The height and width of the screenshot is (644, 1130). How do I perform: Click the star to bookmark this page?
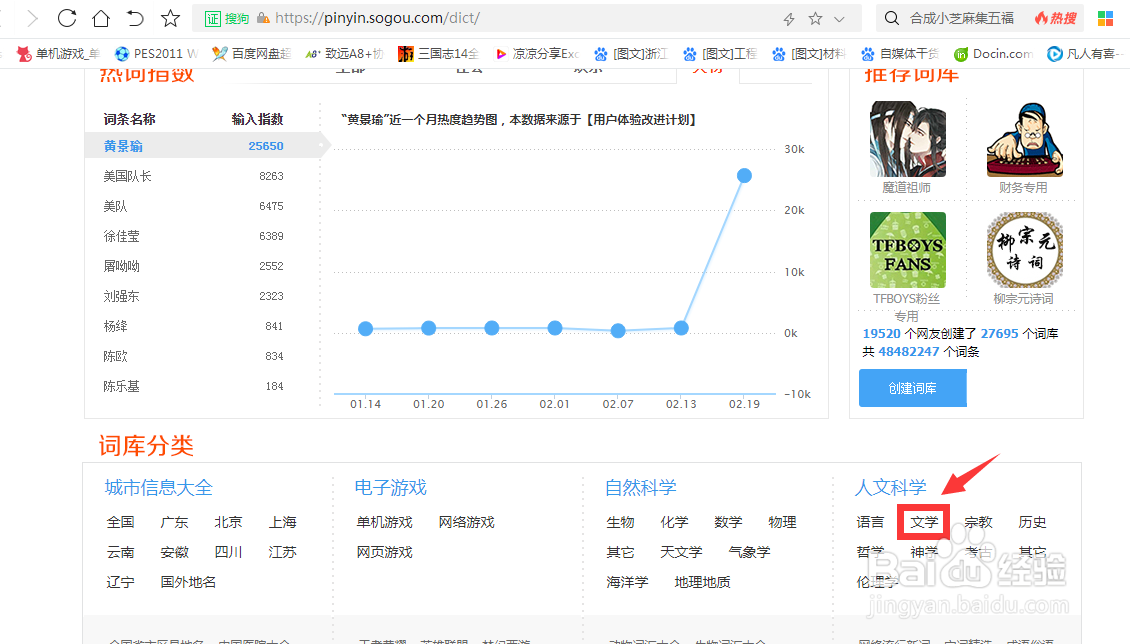point(170,17)
